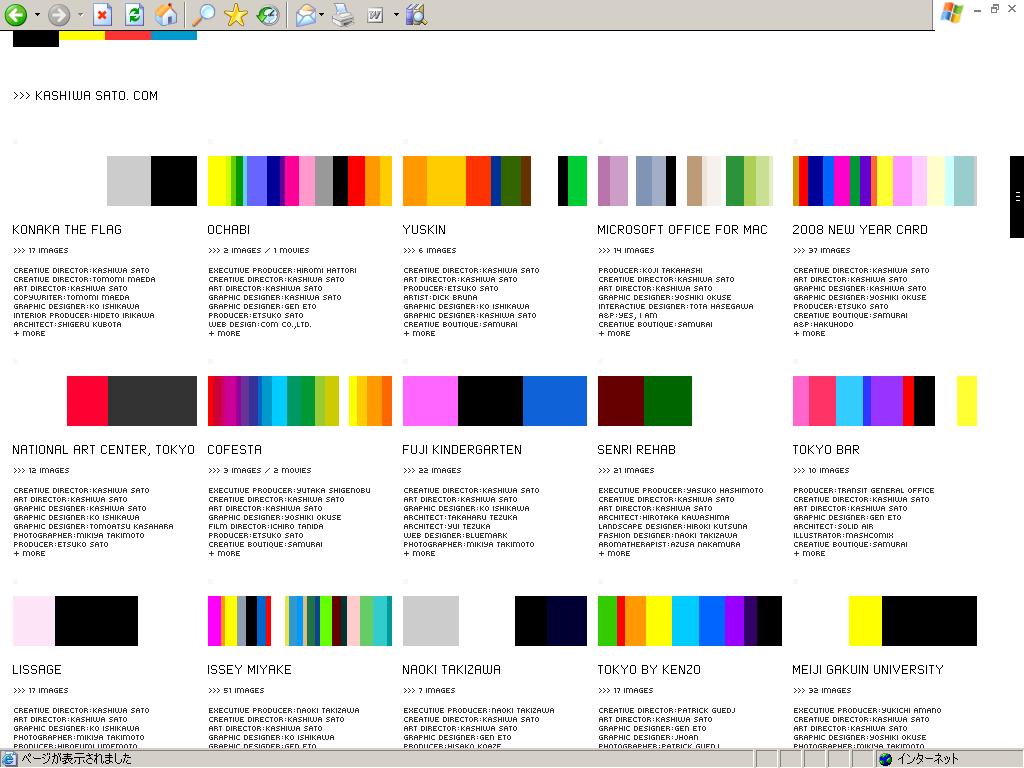
Task: Open History with the clock icon
Action: (x=267, y=14)
